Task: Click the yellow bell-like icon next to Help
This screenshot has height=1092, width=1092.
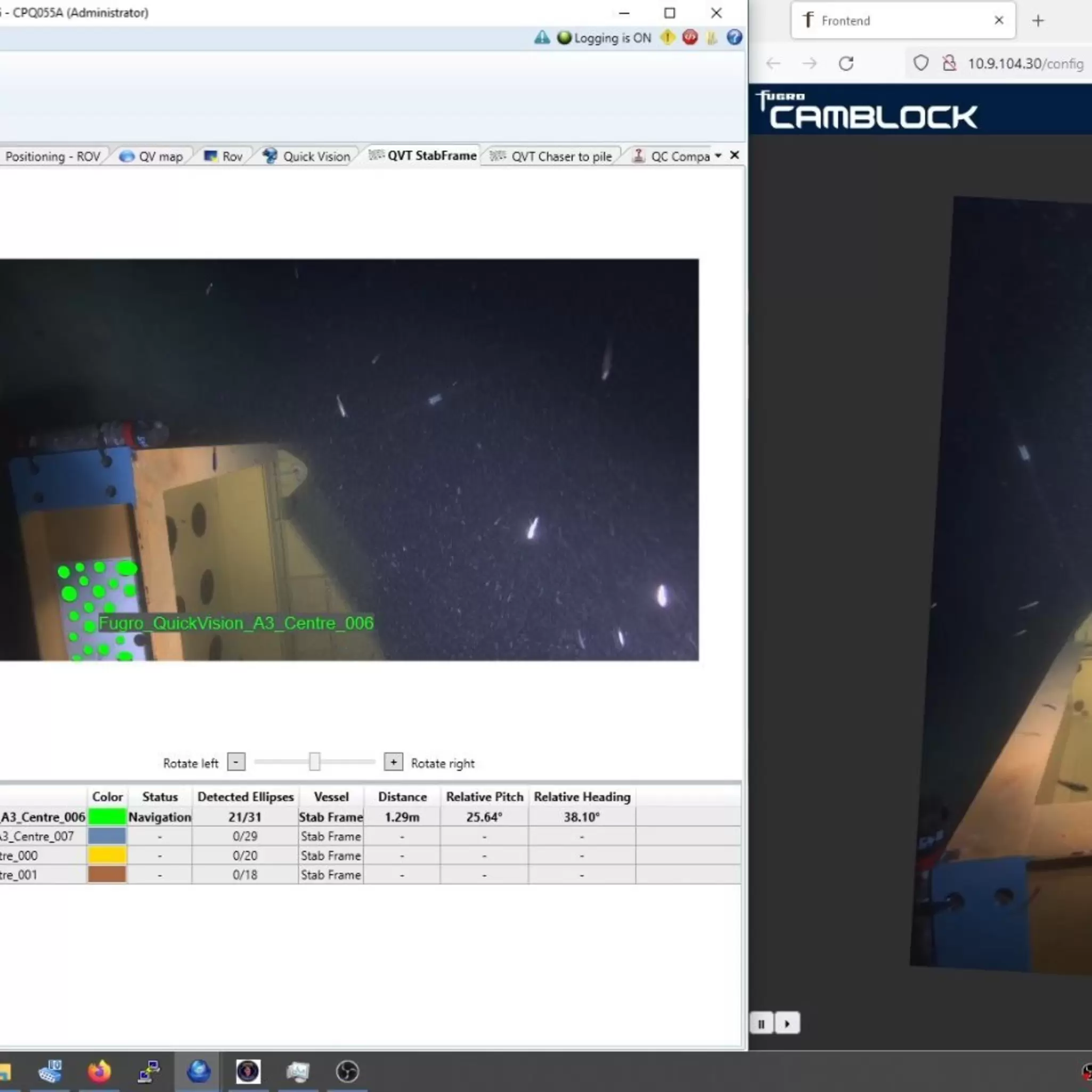Action: coord(712,38)
